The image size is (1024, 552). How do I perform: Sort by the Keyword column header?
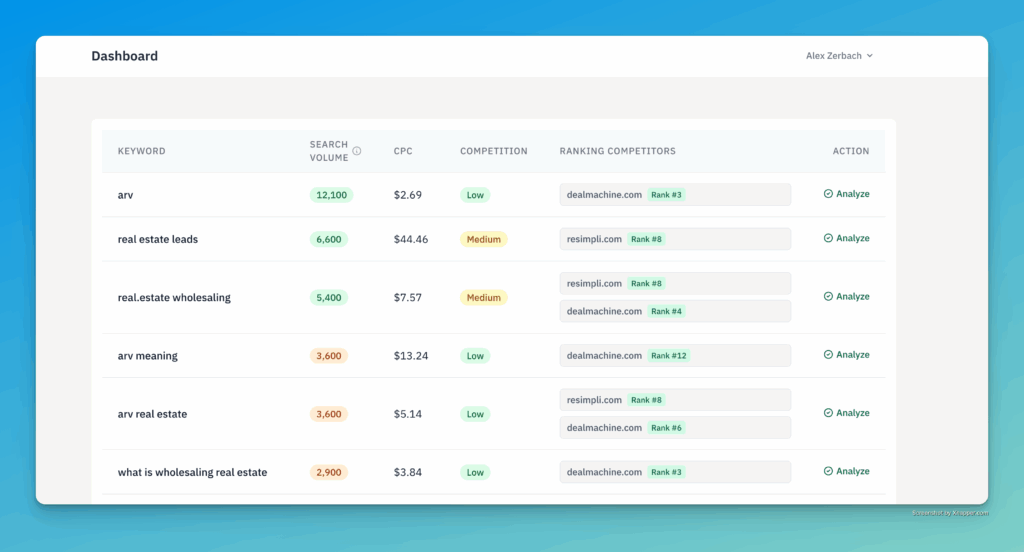pyautogui.click(x=141, y=151)
